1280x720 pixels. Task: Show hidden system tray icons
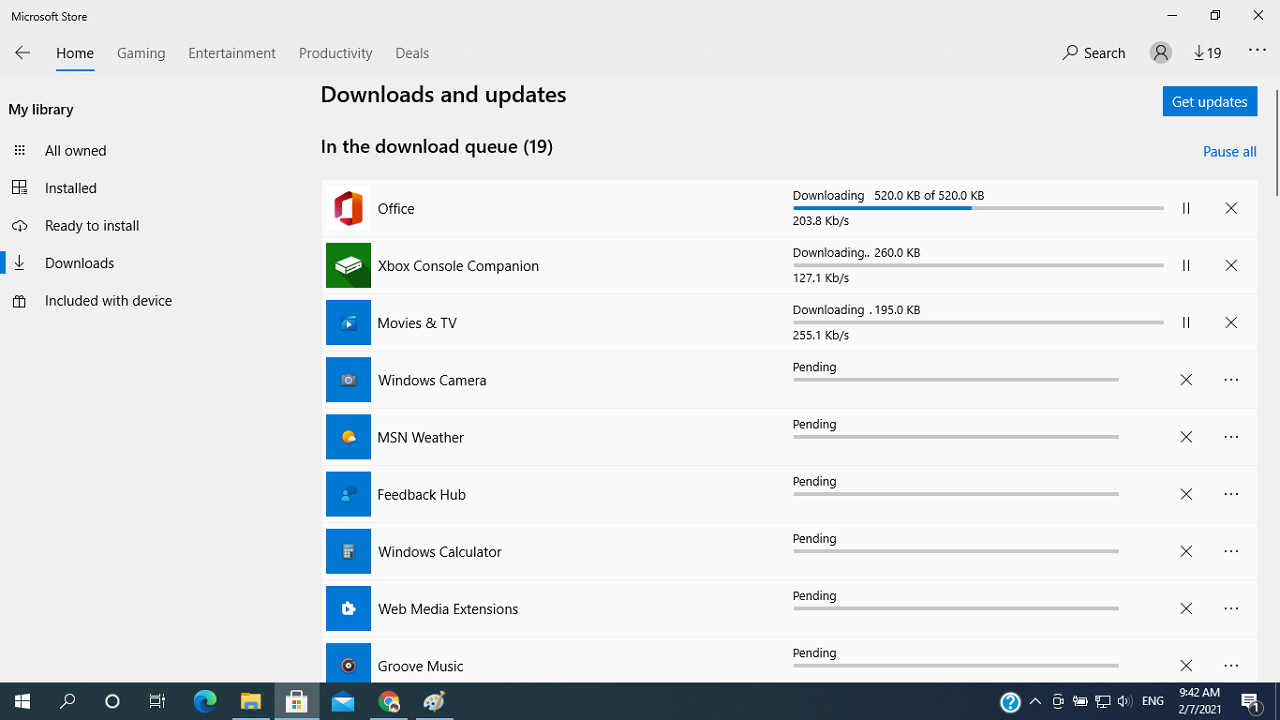pyautogui.click(x=1035, y=701)
